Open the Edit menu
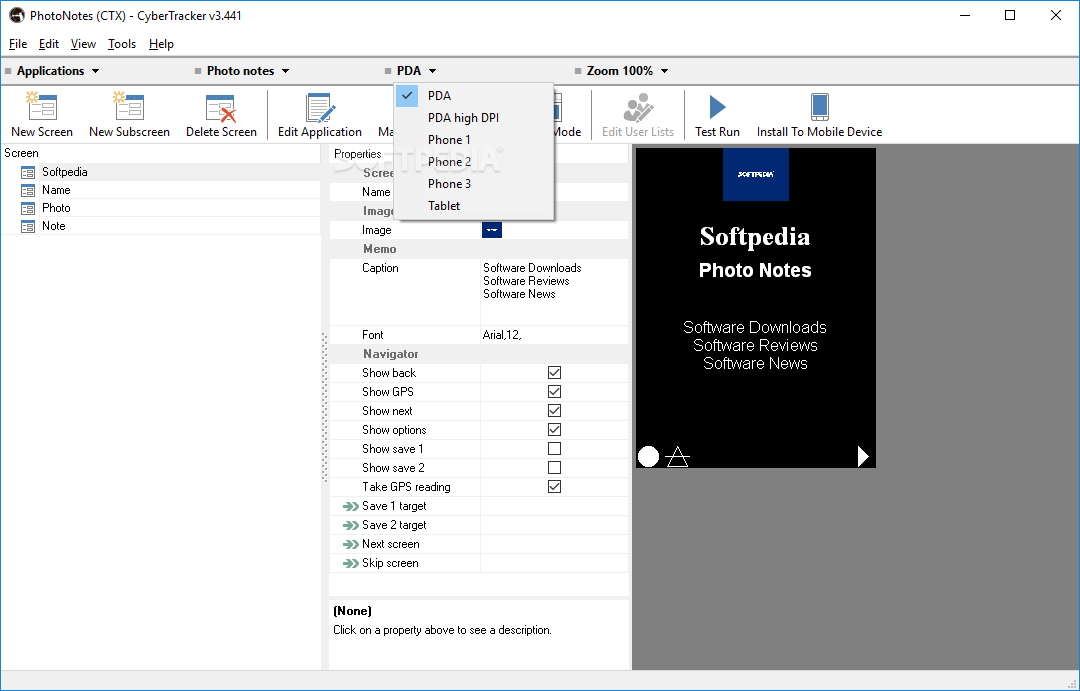 tap(49, 44)
